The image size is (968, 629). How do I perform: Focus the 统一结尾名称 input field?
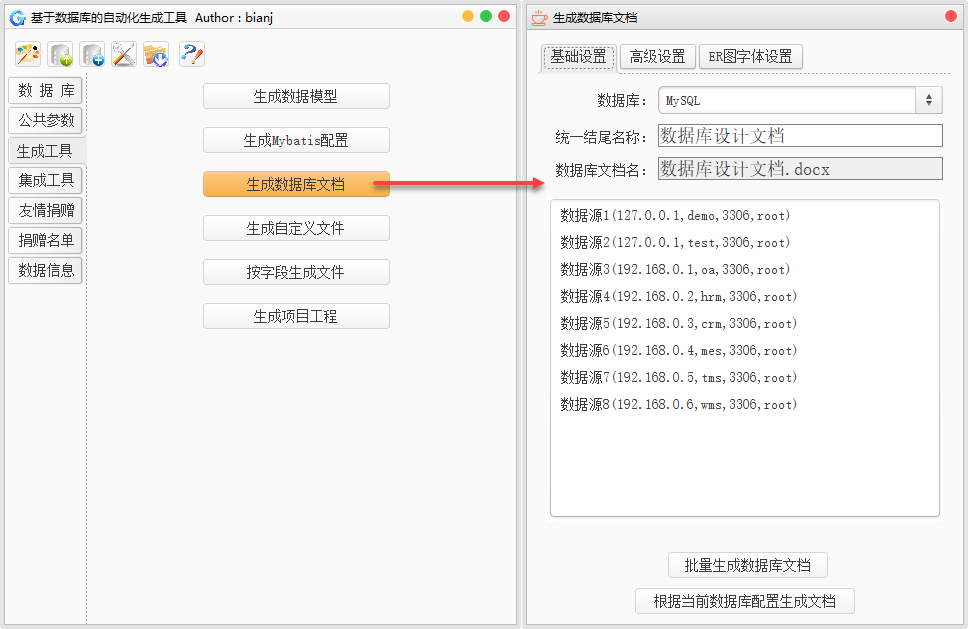pyautogui.click(x=800, y=136)
